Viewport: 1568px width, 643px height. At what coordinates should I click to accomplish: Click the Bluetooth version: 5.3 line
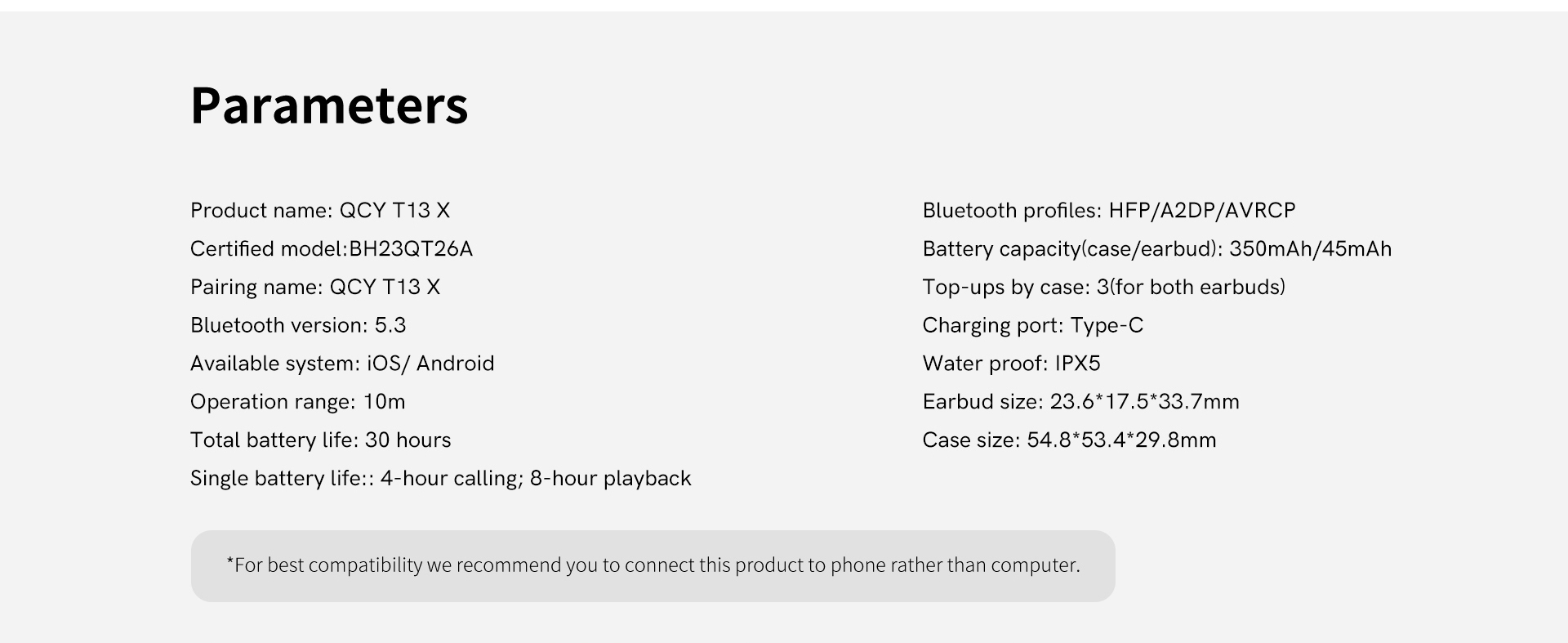click(x=298, y=326)
